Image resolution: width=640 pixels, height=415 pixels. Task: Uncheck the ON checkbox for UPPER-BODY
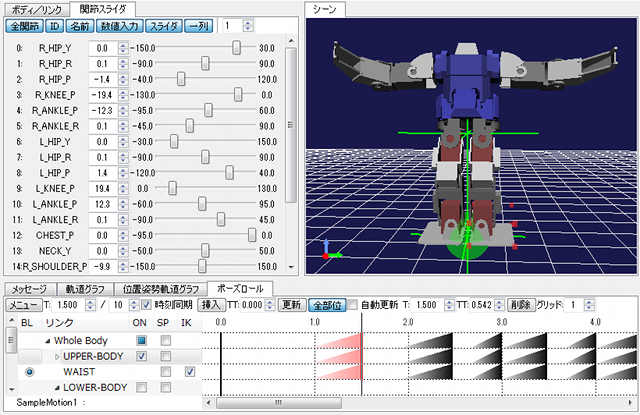[141, 356]
